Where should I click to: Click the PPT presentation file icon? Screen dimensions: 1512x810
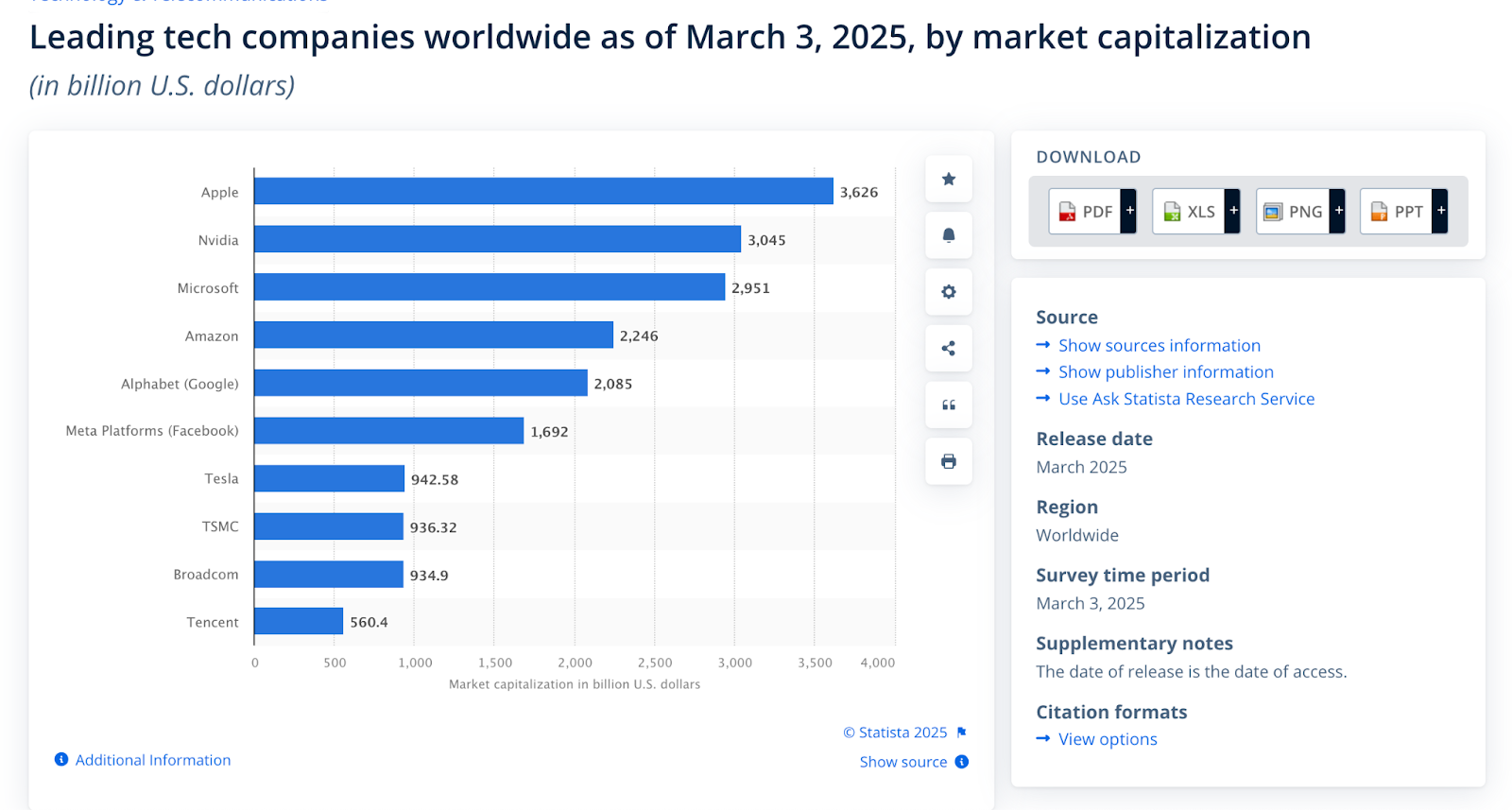(x=1379, y=212)
